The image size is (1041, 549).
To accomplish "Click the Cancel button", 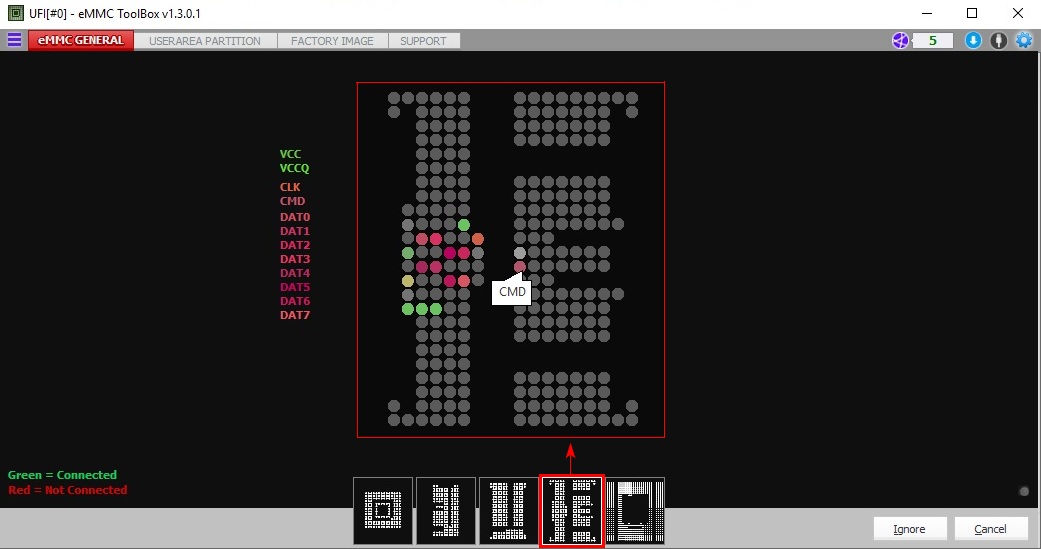I will click(990, 529).
